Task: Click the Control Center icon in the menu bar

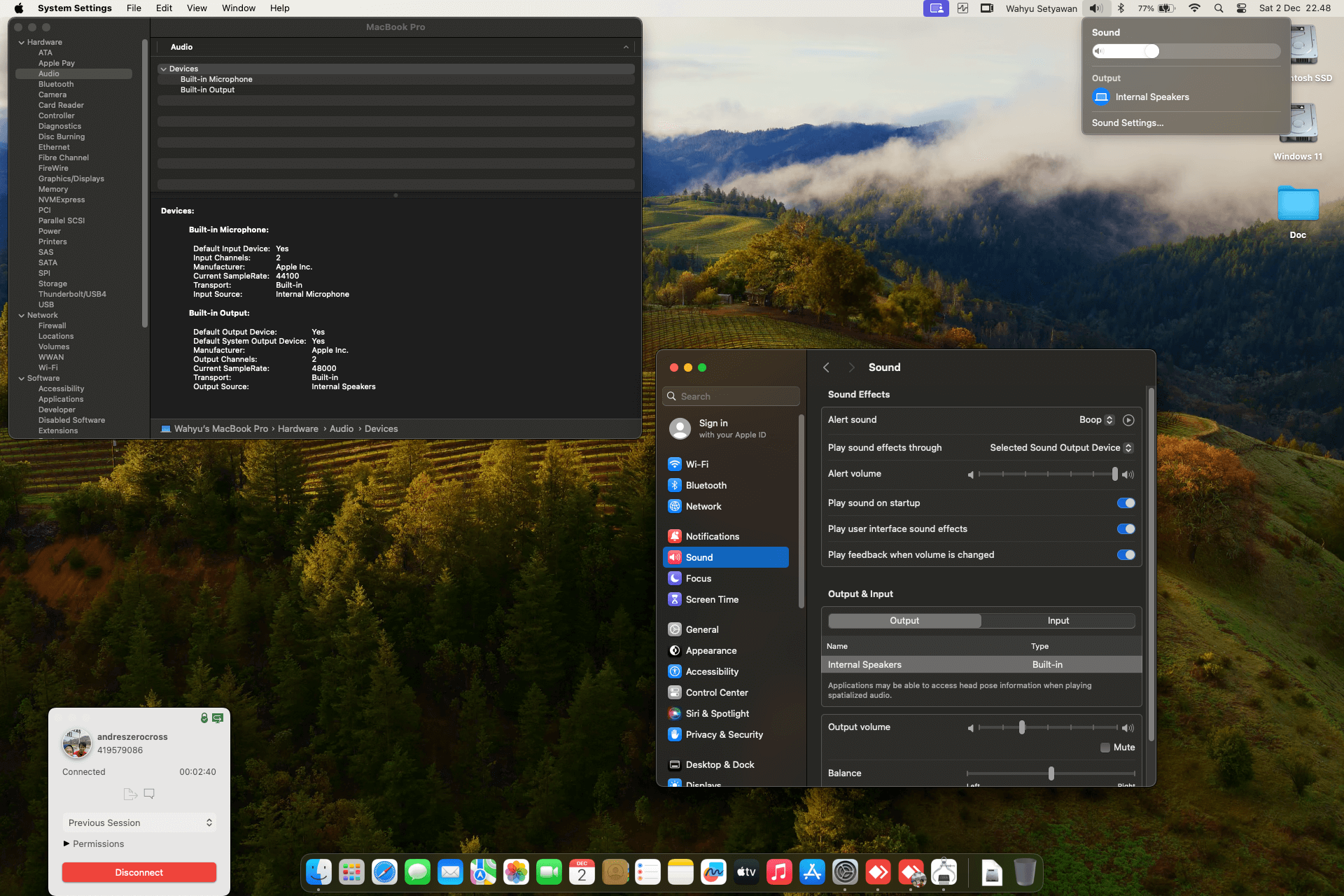Action: tap(1241, 8)
